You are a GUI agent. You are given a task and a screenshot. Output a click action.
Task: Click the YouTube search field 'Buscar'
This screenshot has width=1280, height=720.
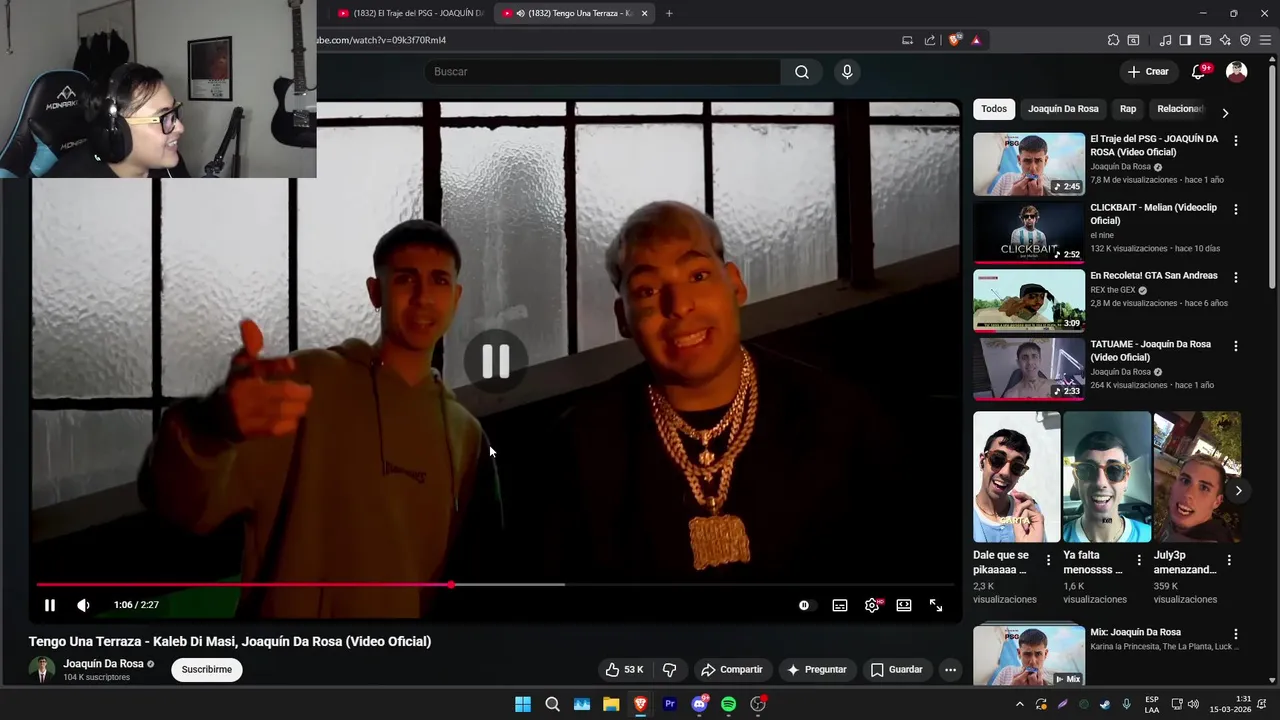click(x=603, y=72)
